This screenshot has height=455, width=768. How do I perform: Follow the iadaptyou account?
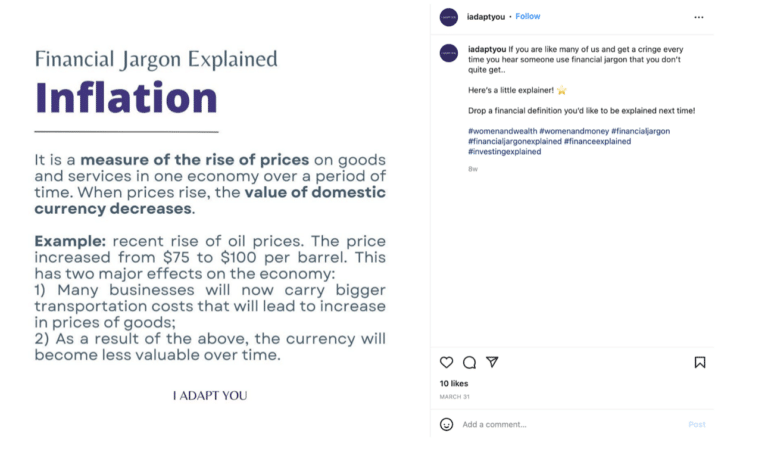coord(528,17)
